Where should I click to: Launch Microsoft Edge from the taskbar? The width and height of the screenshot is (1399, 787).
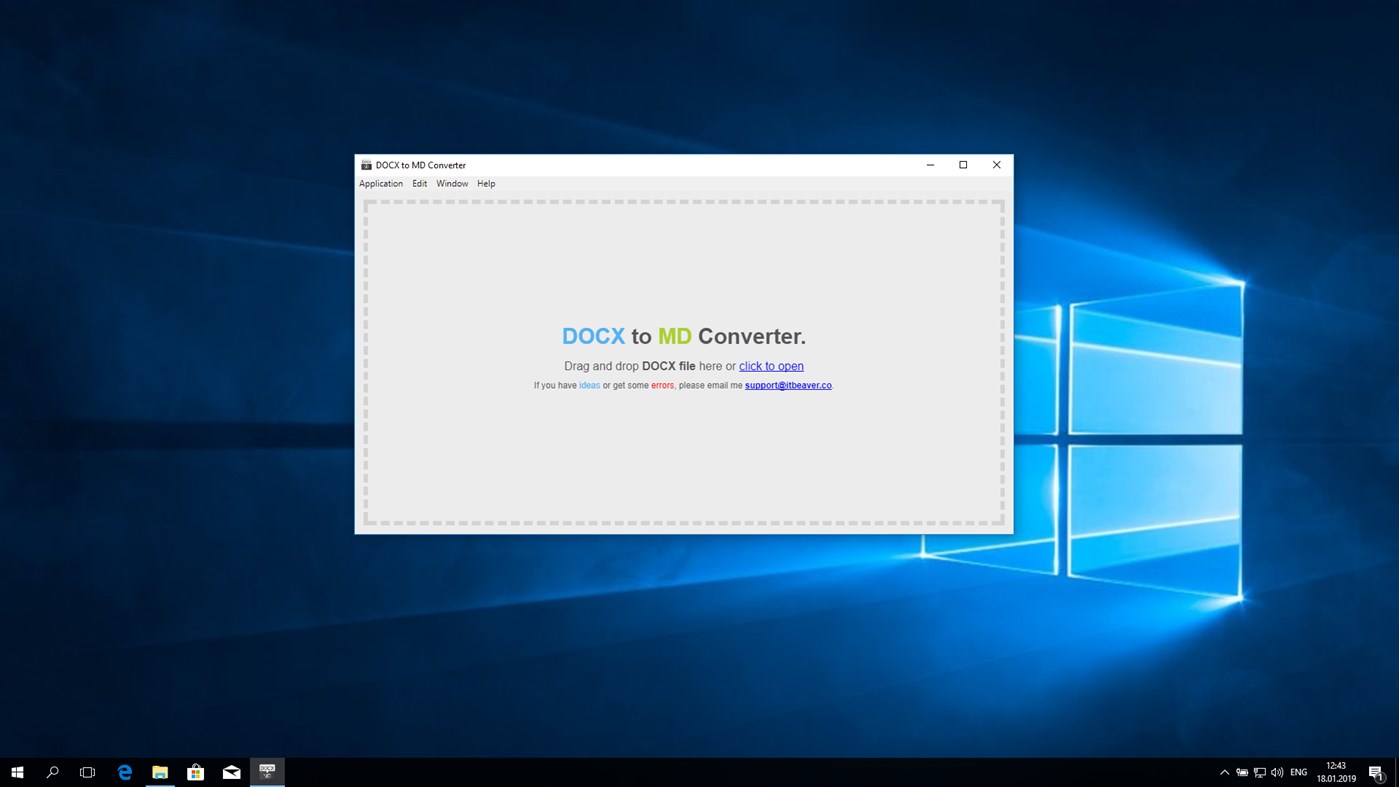click(x=123, y=771)
